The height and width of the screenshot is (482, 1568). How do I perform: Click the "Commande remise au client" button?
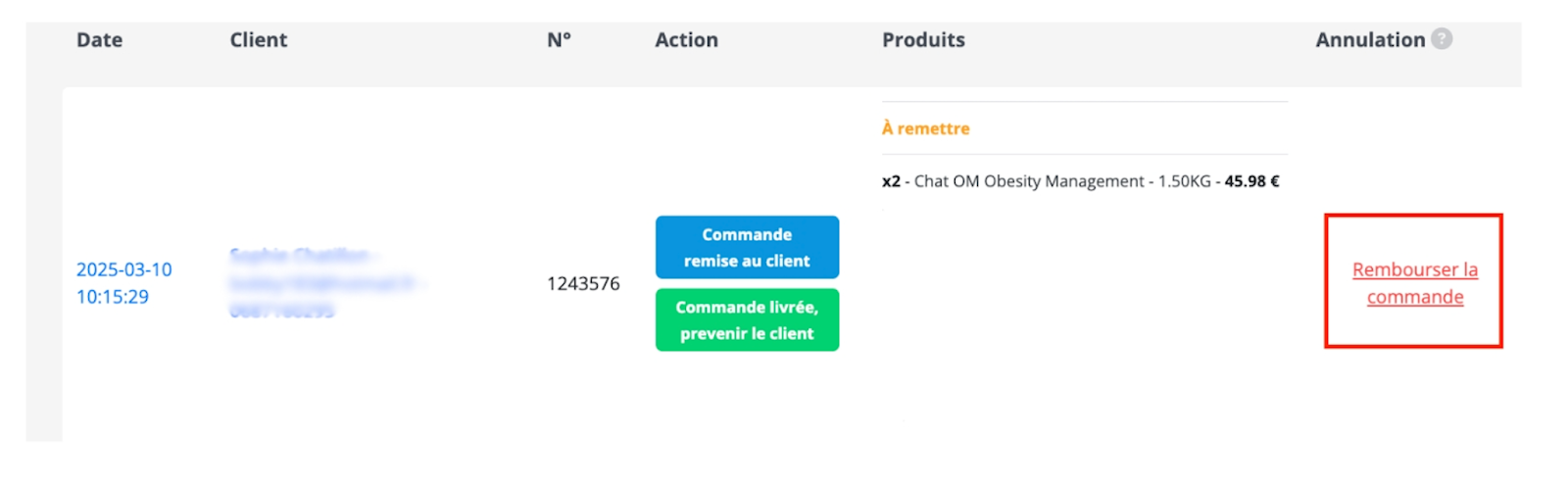[747, 248]
